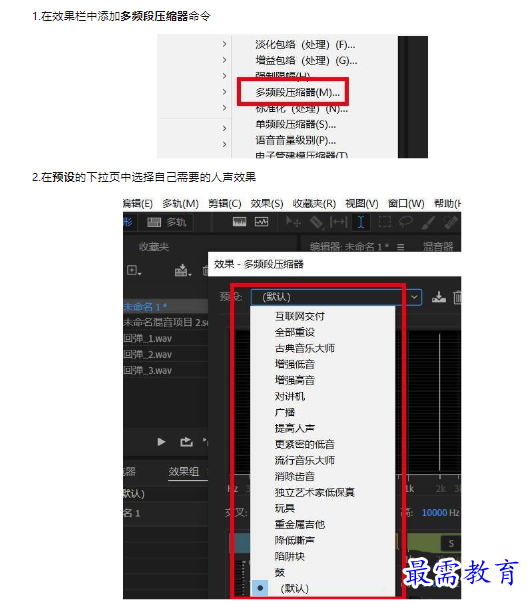Select the Razor tool
Image resolution: width=527 pixels, height=604 pixels.
(317, 222)
